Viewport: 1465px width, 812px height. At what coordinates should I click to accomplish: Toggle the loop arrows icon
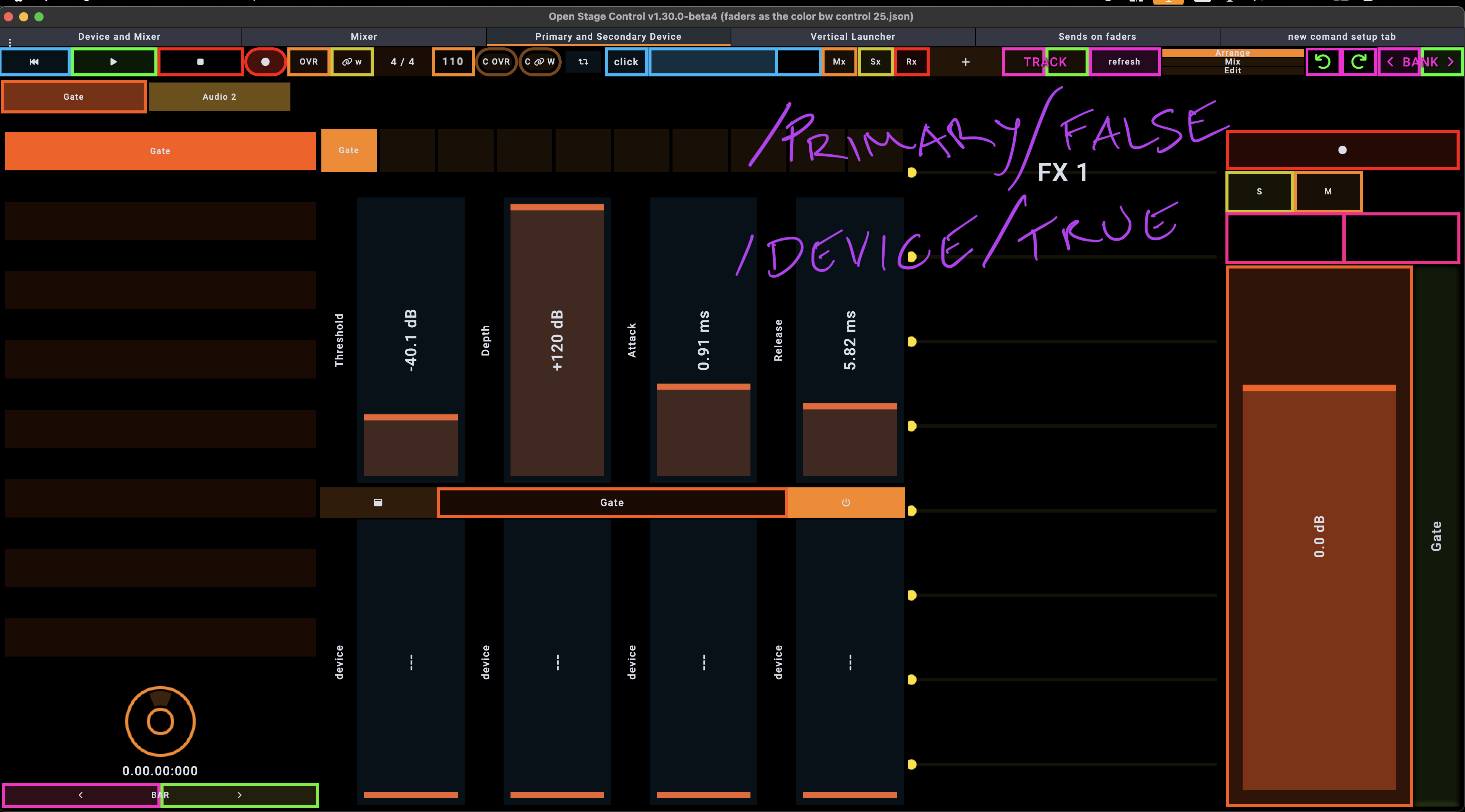pyautogui.click(x=583, y=61)
